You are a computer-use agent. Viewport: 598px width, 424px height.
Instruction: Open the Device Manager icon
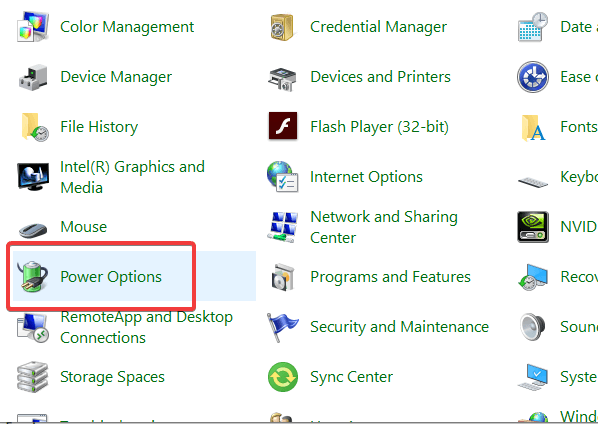point(33,77)
